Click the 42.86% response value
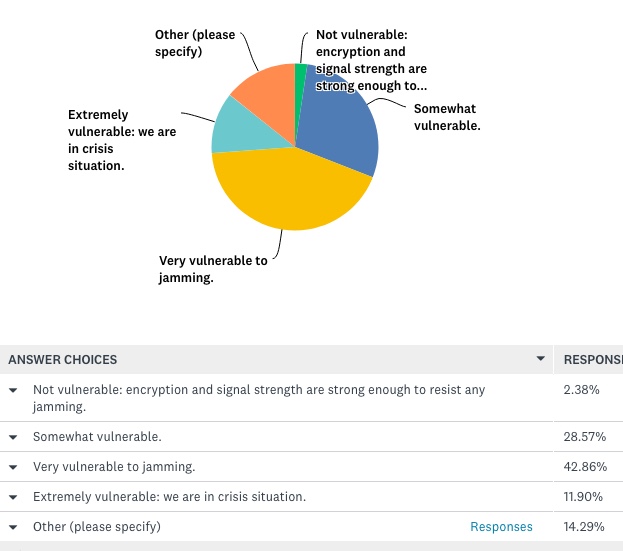623x551 pixels. [x=582, y=467]
